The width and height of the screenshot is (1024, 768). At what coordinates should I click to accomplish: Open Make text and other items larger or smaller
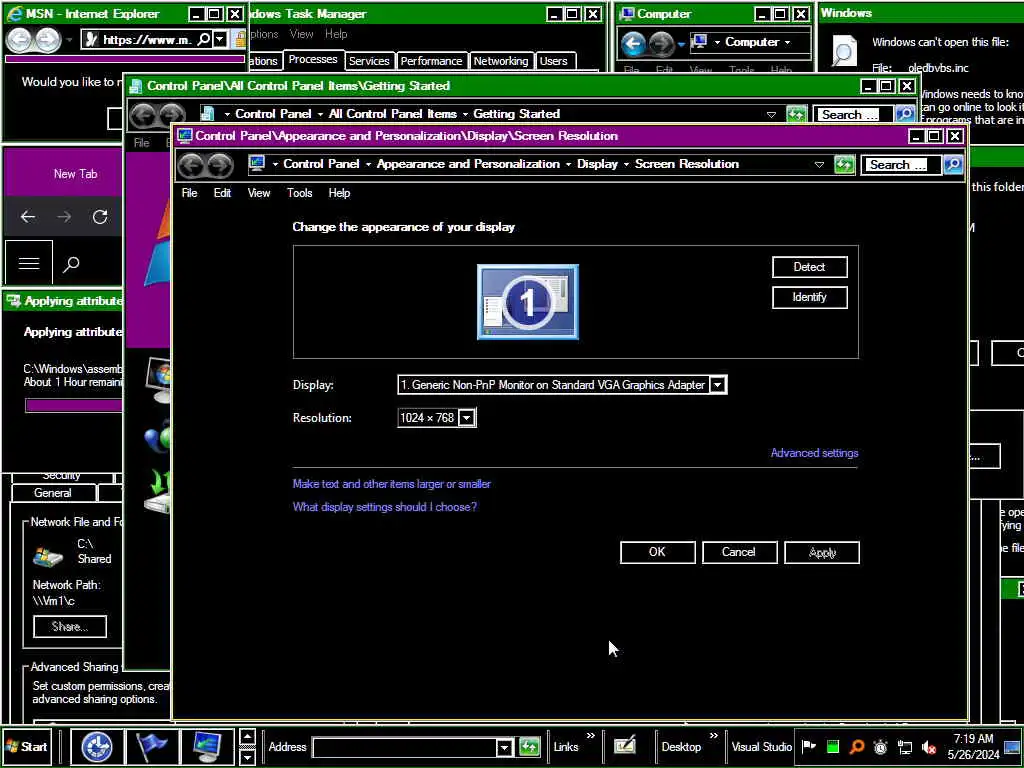(x=391, y=484)
